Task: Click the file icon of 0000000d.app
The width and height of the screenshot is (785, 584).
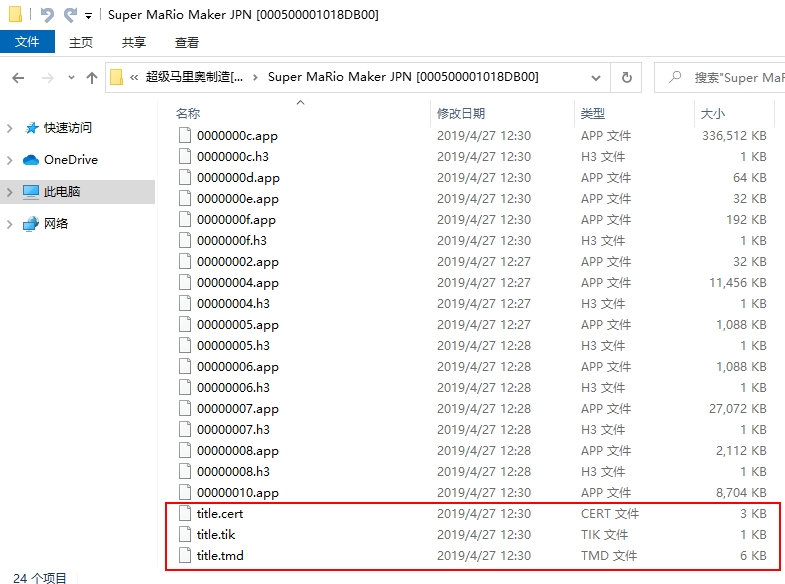Action: pyautogui.click(x=185, y=177)
